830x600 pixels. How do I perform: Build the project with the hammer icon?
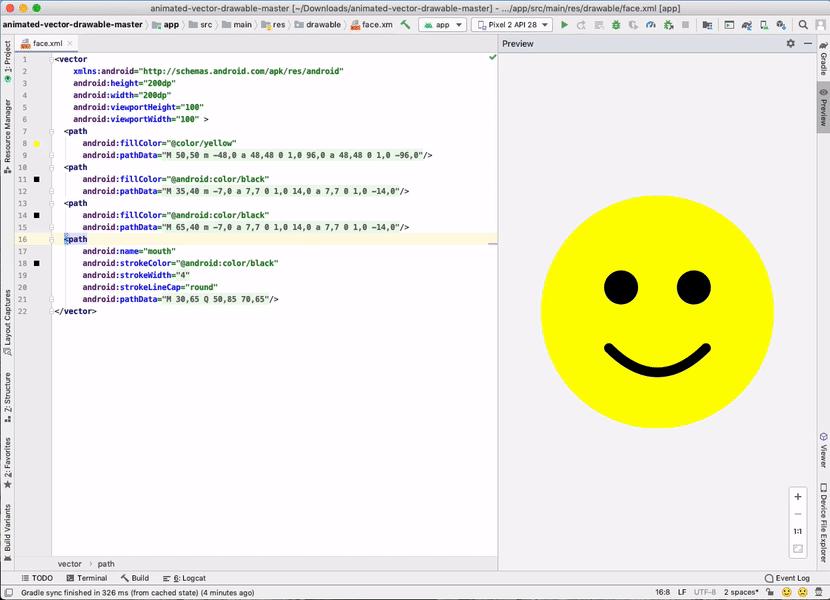[405, 25]
